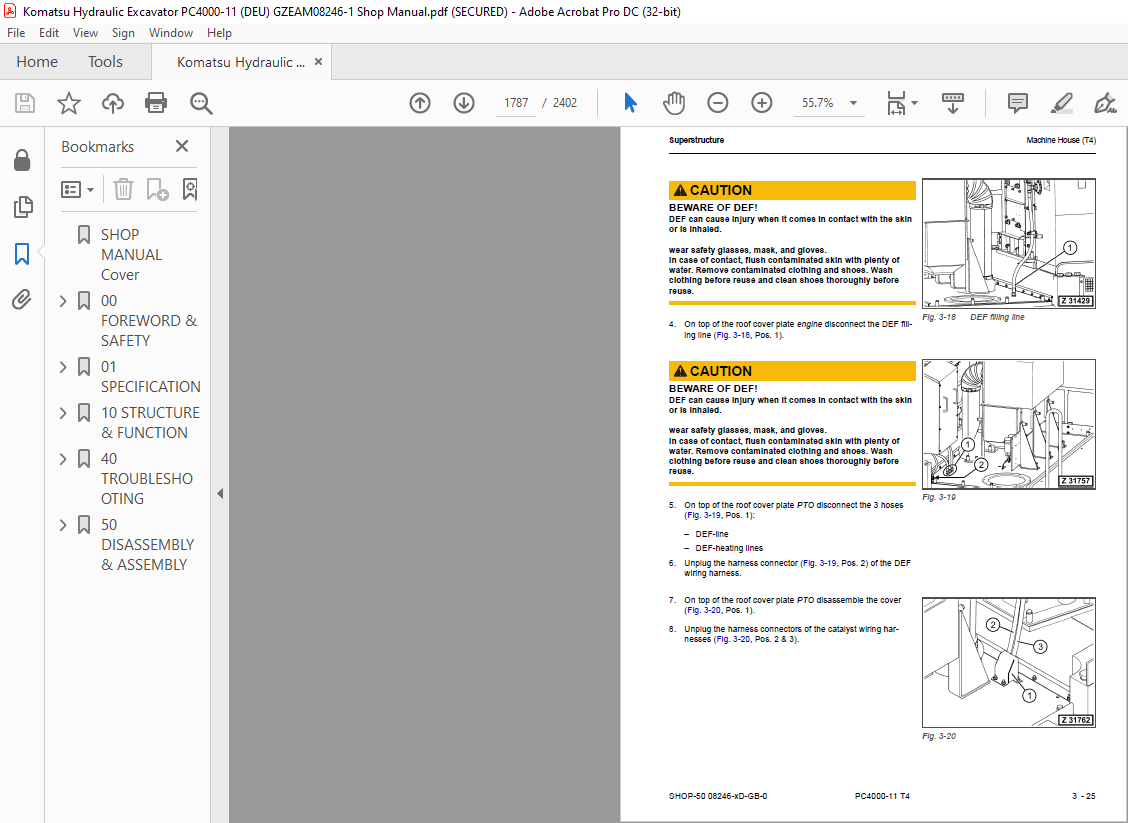Open the bookmarks options dropdown
Image resolution: width=1128 pixels, height=823 pixels.
coord(78,189)
